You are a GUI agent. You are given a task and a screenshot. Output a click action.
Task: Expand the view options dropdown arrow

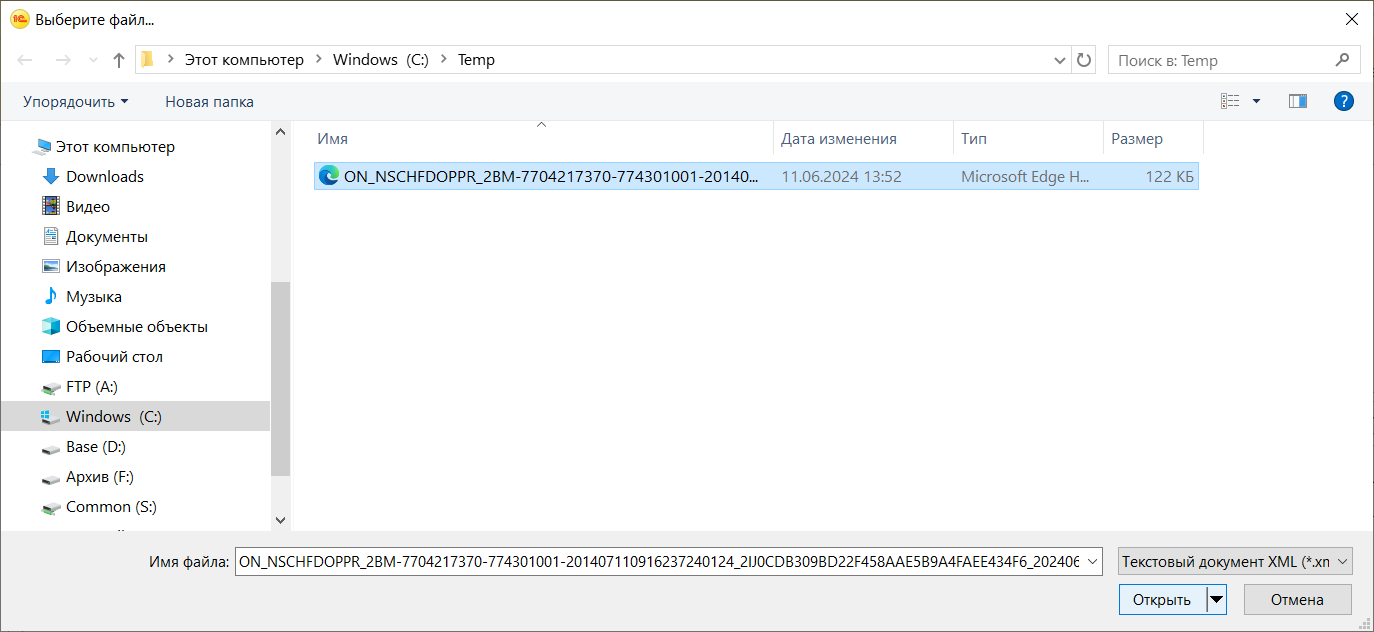pyautogui.click(x=1257, y=101)
